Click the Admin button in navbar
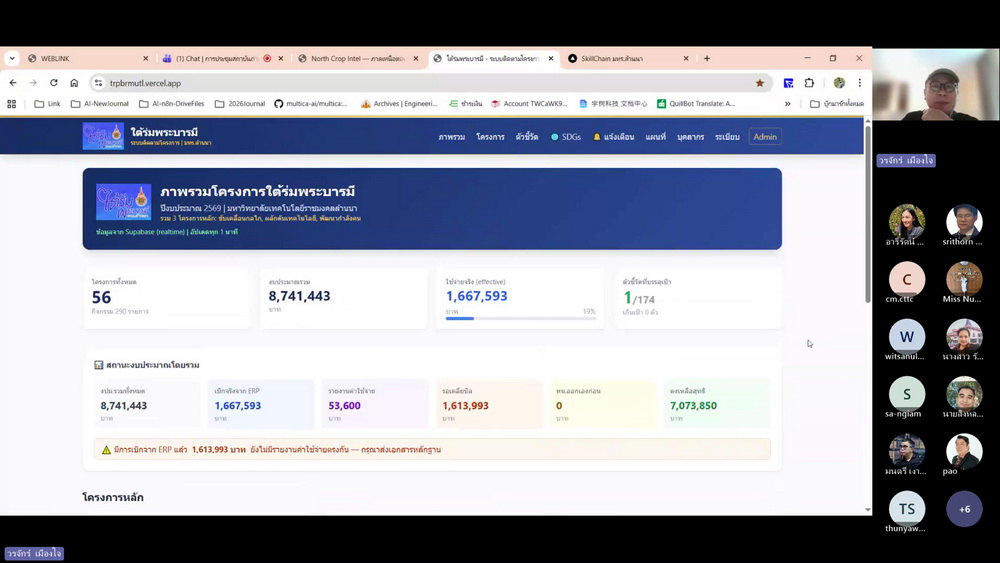This screenshot has height=563, width=1000. [x=765, y=137]
